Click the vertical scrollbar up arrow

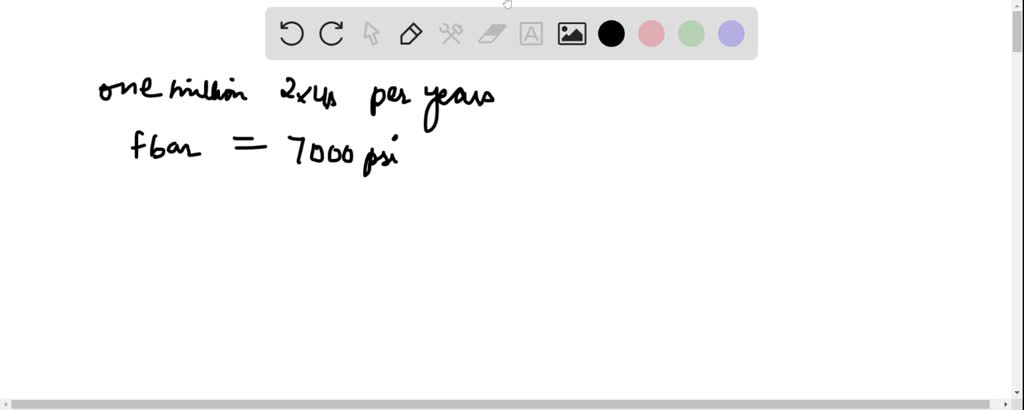[x=1017, y=5]
